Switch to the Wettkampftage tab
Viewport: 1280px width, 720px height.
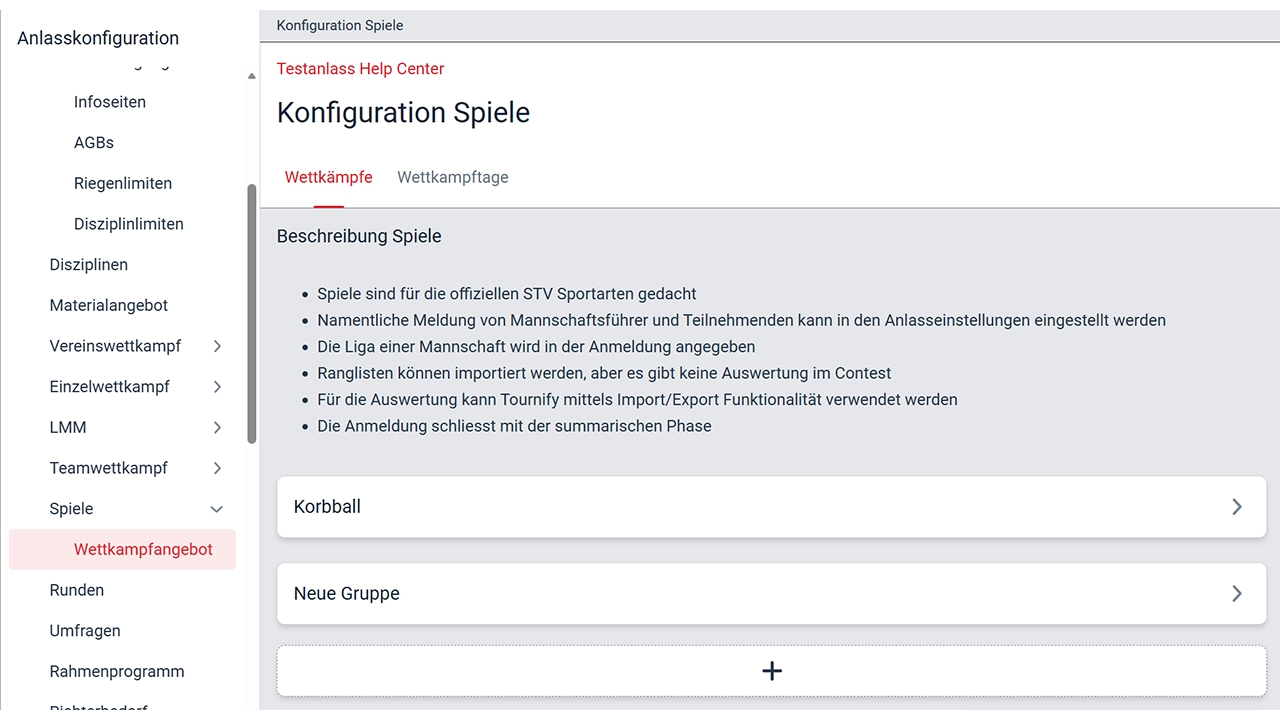coord(453,177)
